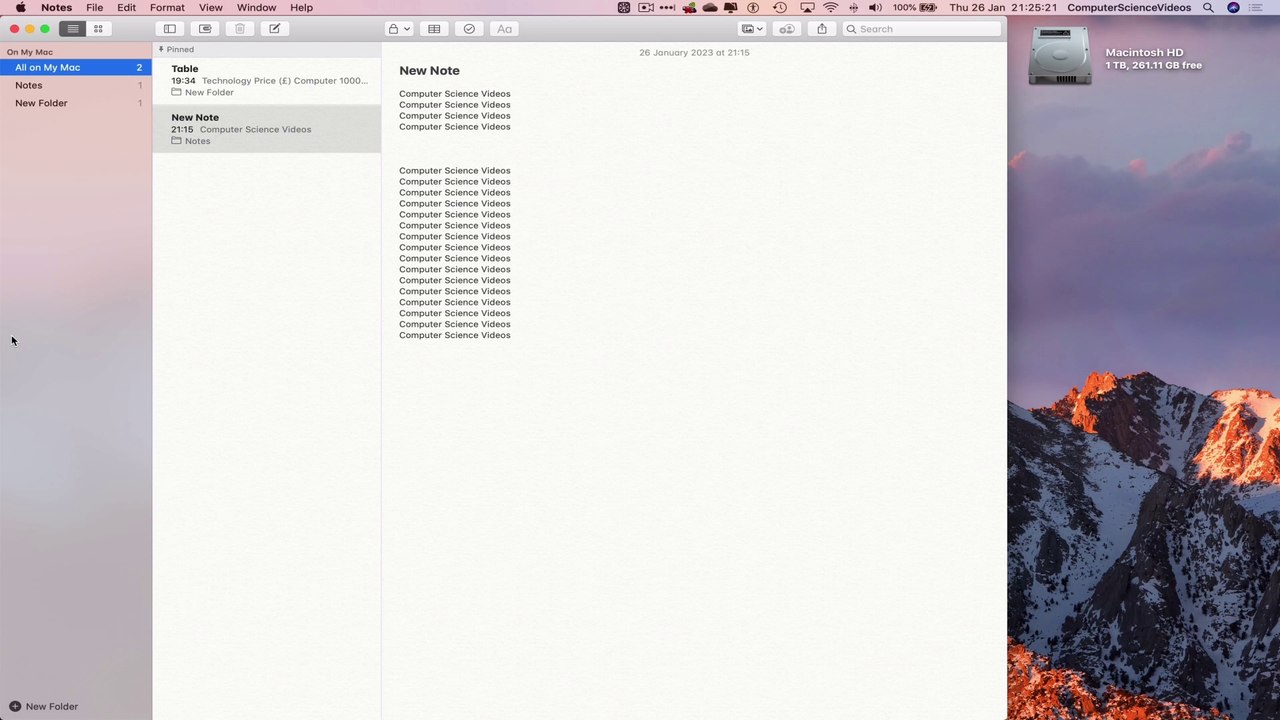This screenshot has width=1280, height=720.
Task: Select All on My Mac folder
Action: point(76,67)
